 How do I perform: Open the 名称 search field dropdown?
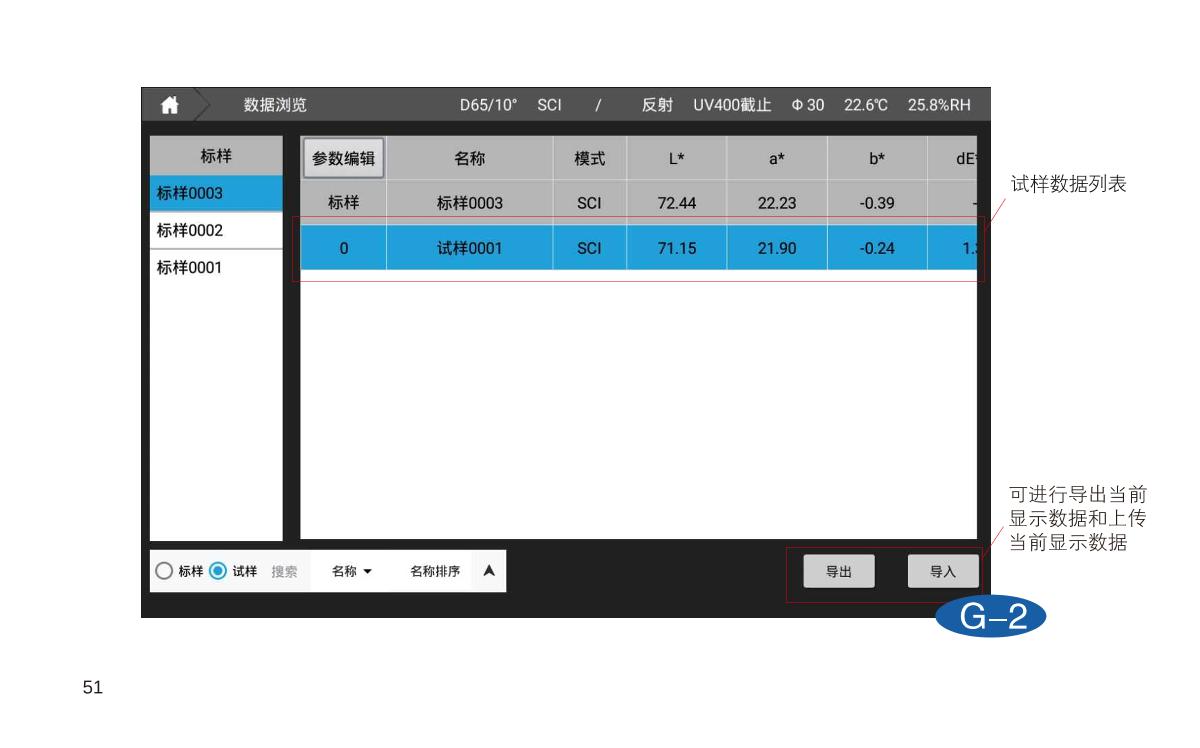[x=351, y=571]
